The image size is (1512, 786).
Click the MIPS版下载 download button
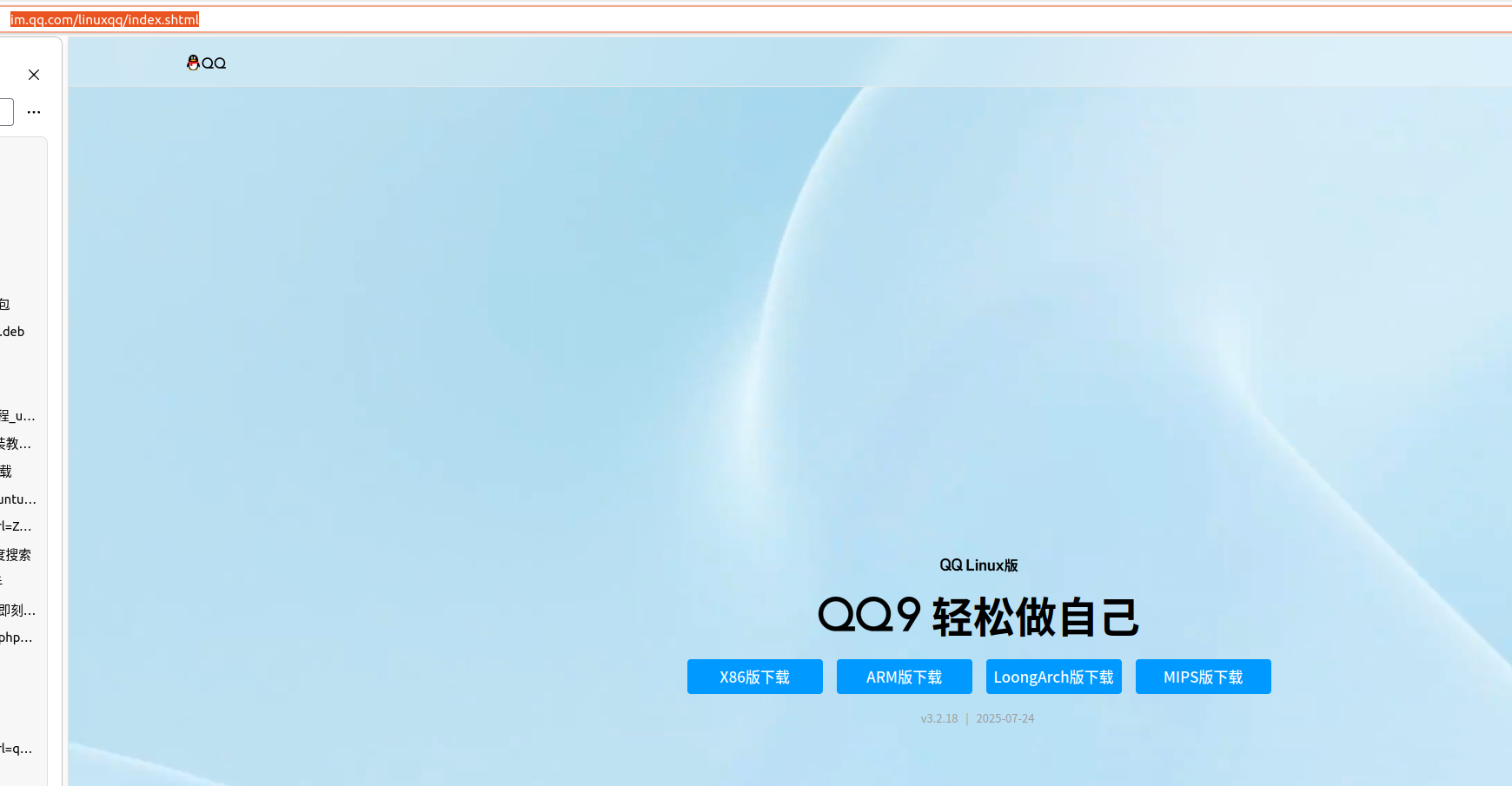tap(1203, 677)
